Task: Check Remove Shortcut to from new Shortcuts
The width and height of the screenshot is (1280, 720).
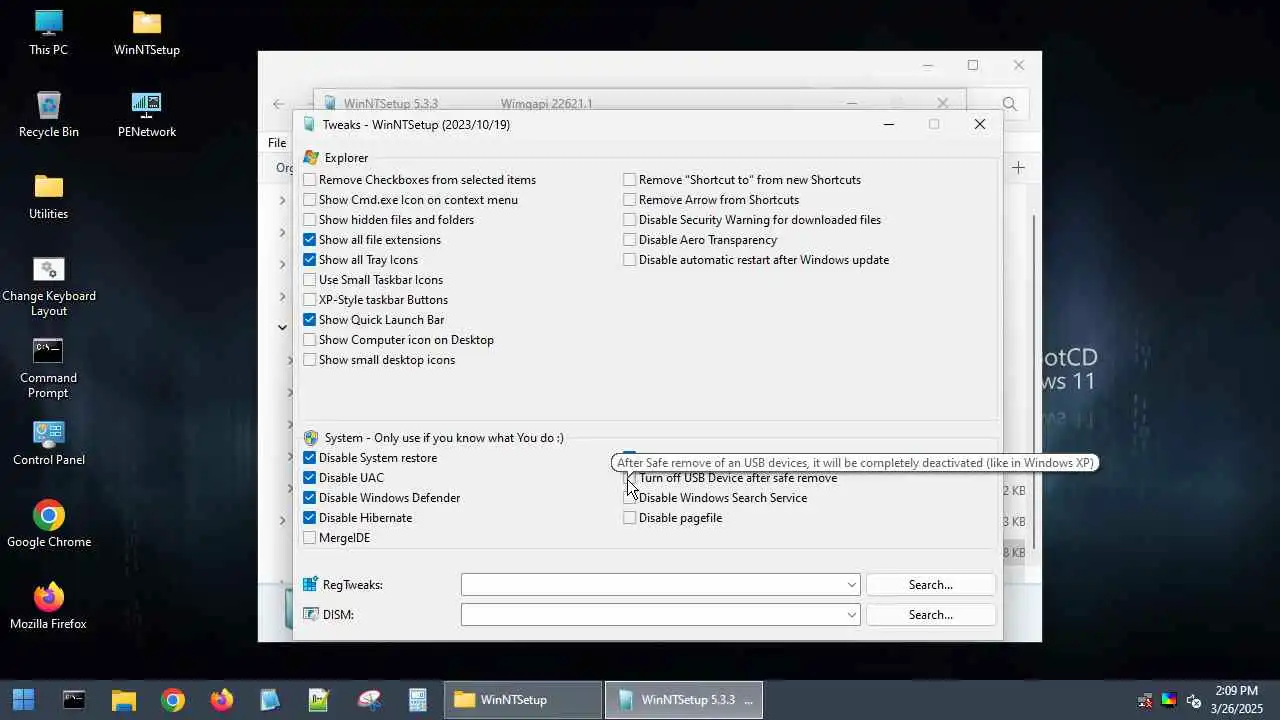Action: [630, 180]
